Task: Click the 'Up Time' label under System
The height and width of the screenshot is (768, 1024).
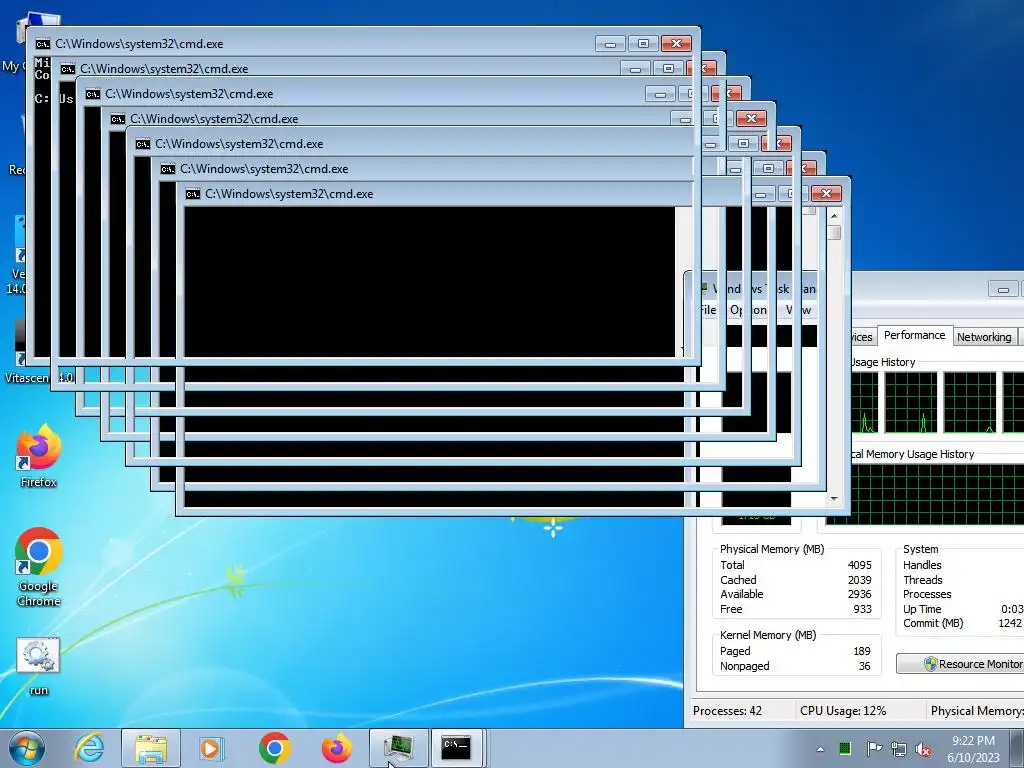Action: pos(922,609)
